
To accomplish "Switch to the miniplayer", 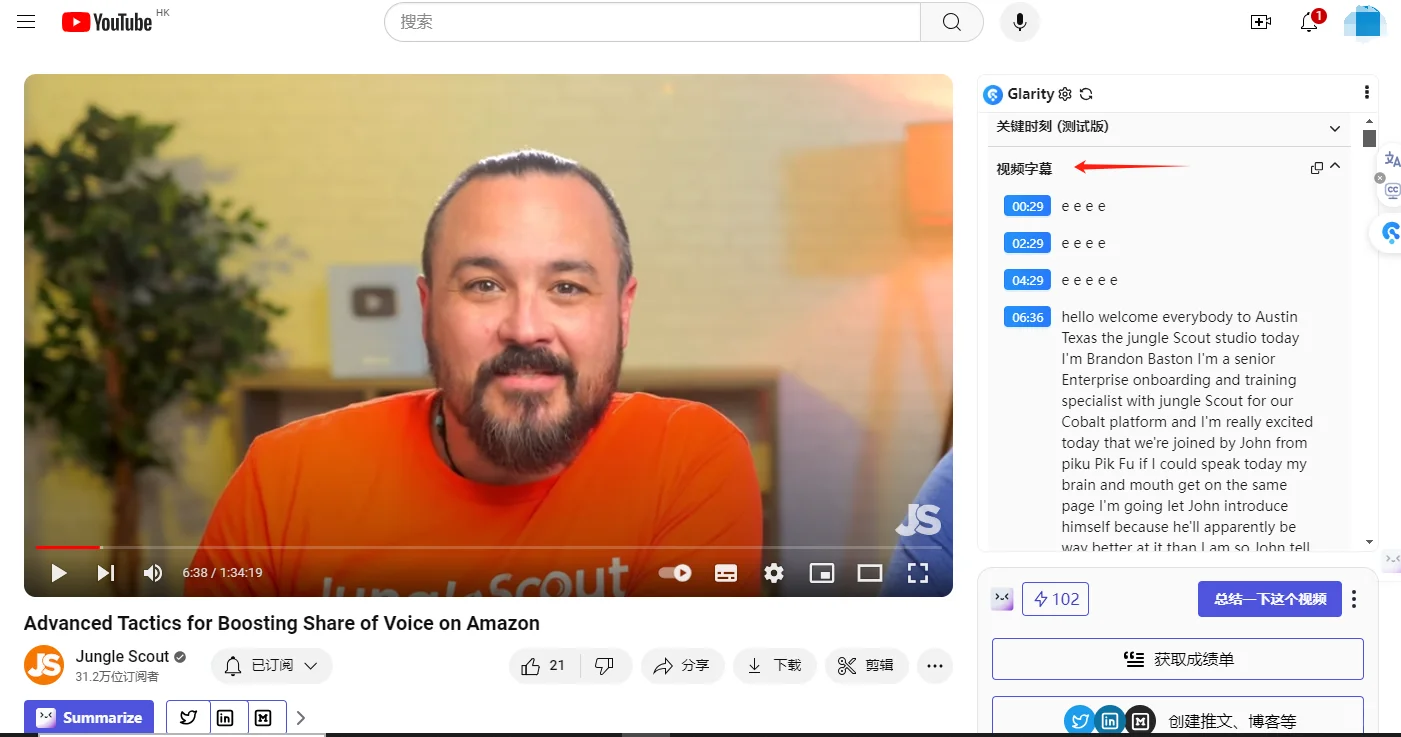I will (822, 573).
